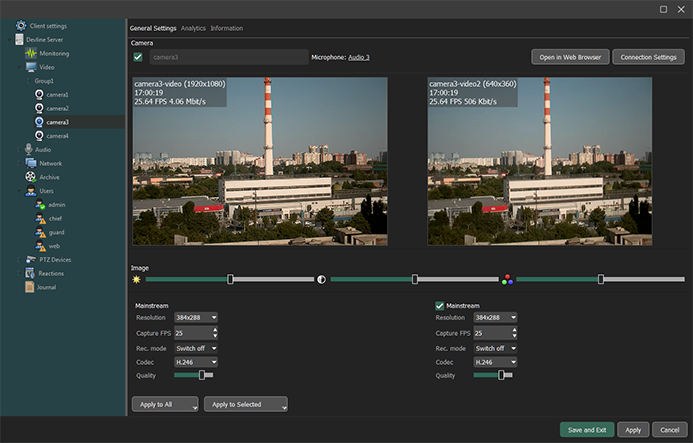Open the Journal book icon
Viewport: 693px width, 443px height.
click(x=30, y=287)
